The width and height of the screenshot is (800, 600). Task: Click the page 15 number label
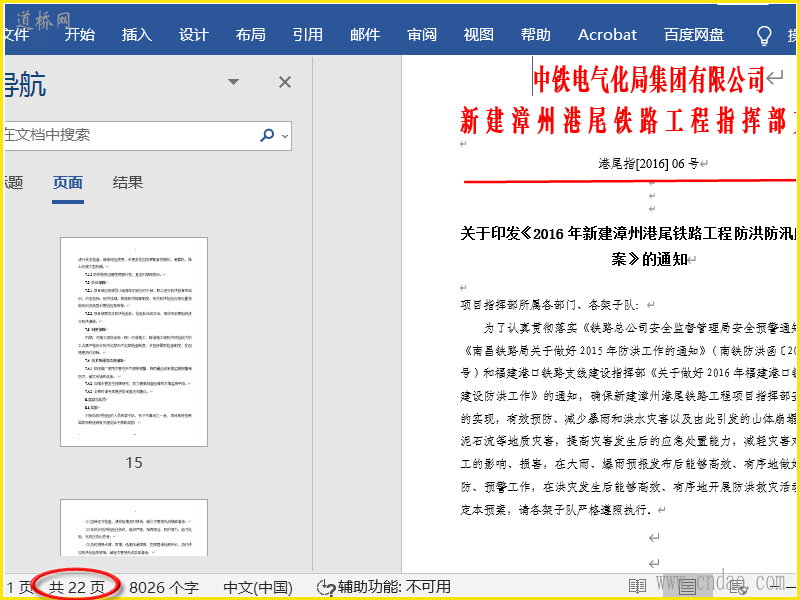(134, 463)
